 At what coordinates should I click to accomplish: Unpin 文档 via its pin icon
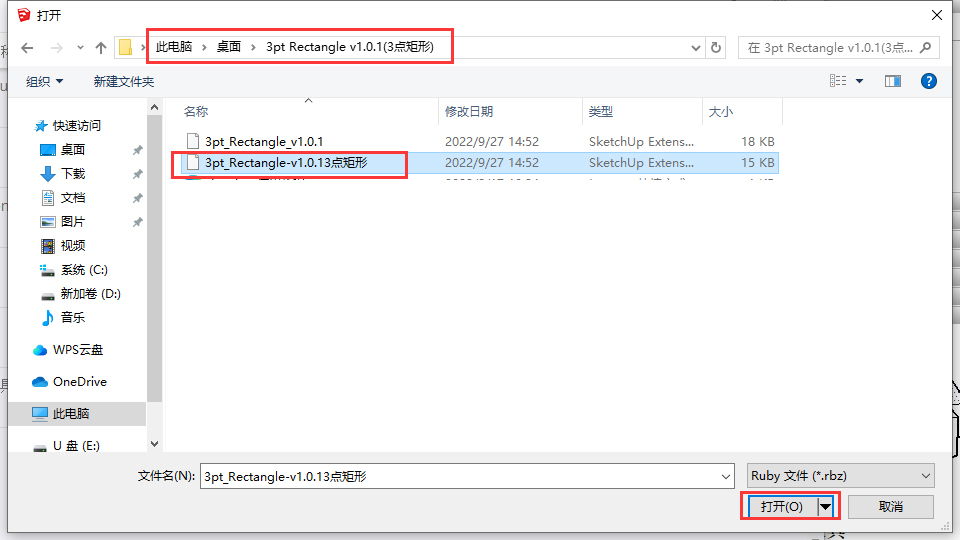(x=138, y=198)
